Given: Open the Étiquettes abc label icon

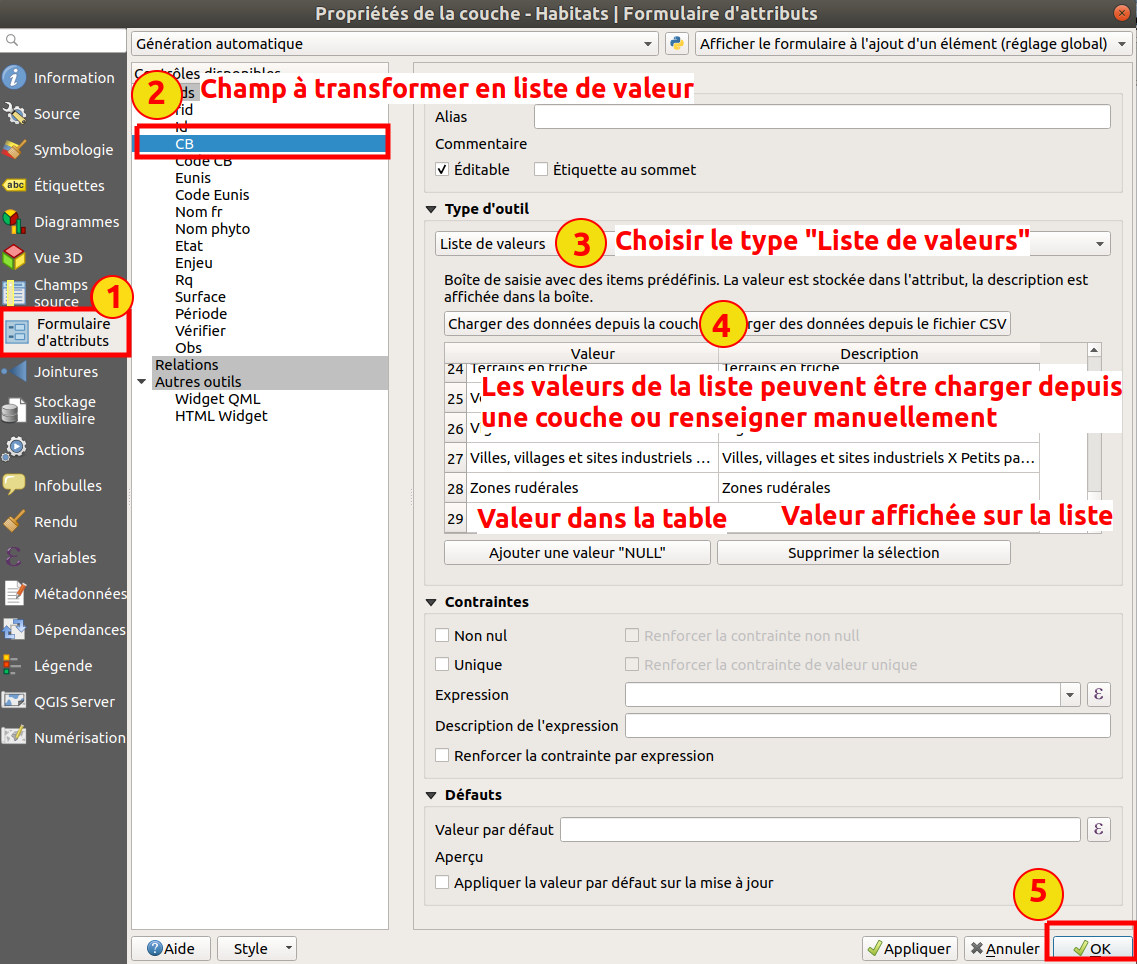Looking at the screenshot, I should pyautogui.click(x=14, y=186).
